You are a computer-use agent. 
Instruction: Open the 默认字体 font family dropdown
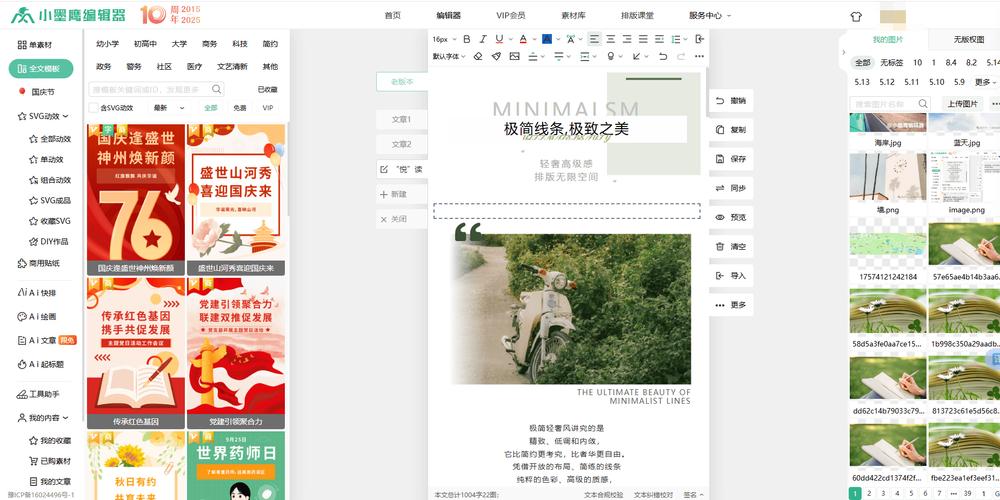pos(449,57)
